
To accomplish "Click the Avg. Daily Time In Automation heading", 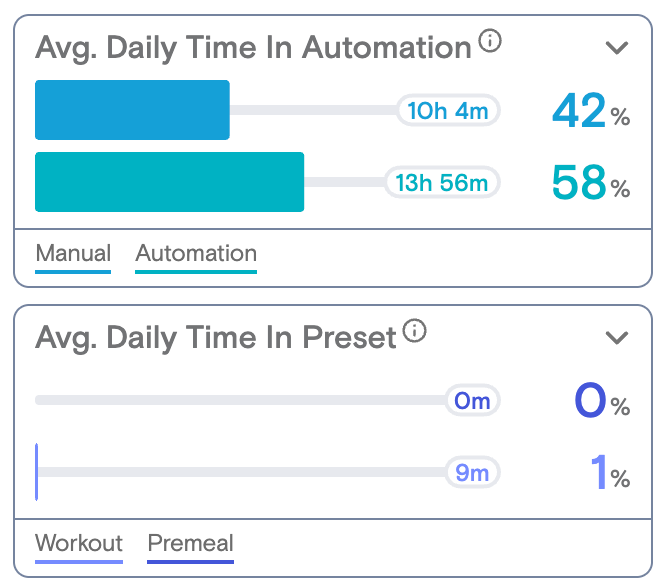I will tap(253, 47).
